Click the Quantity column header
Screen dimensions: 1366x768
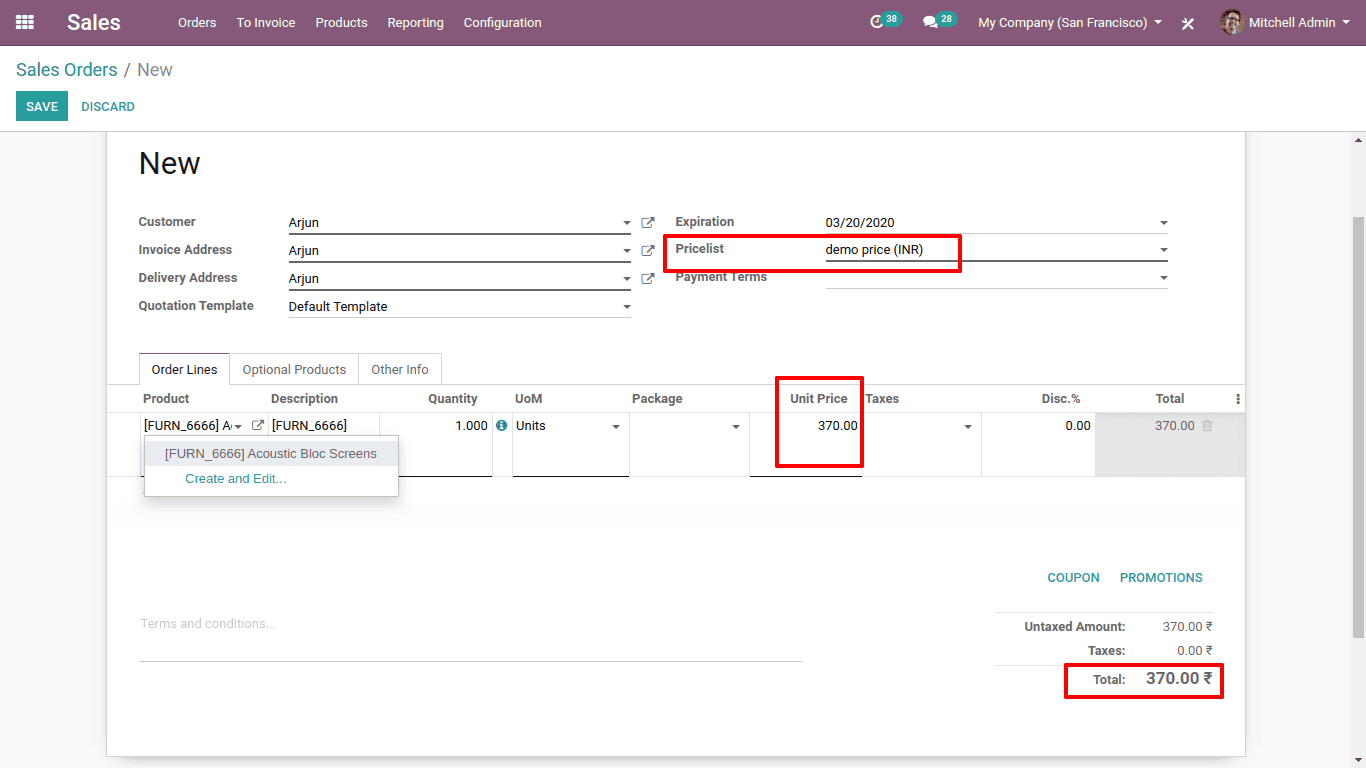(x=453, y=399)
